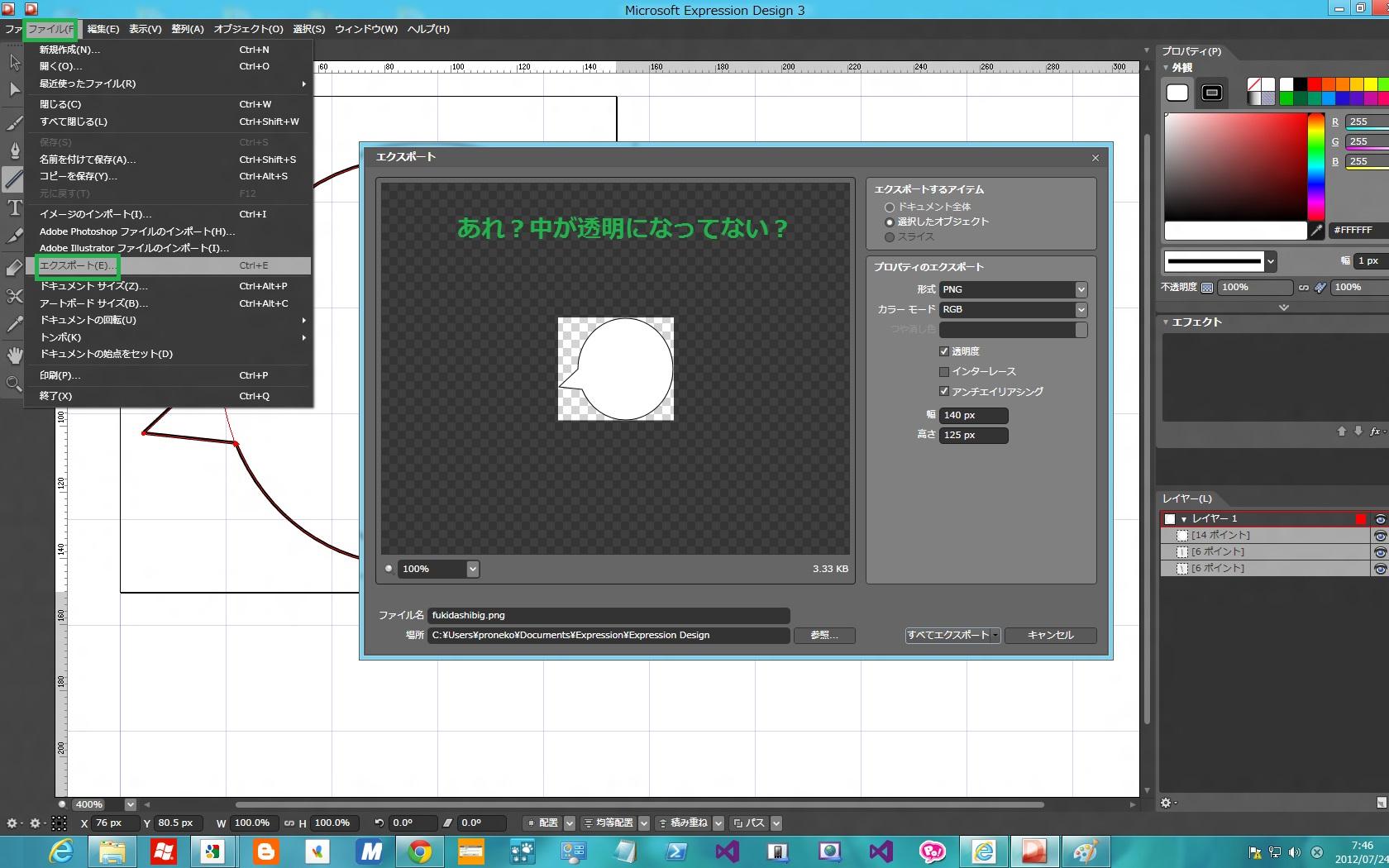Click エクスポート(E)... in the File menu
Screen dimensions: 1389x868
coord(78,265)
